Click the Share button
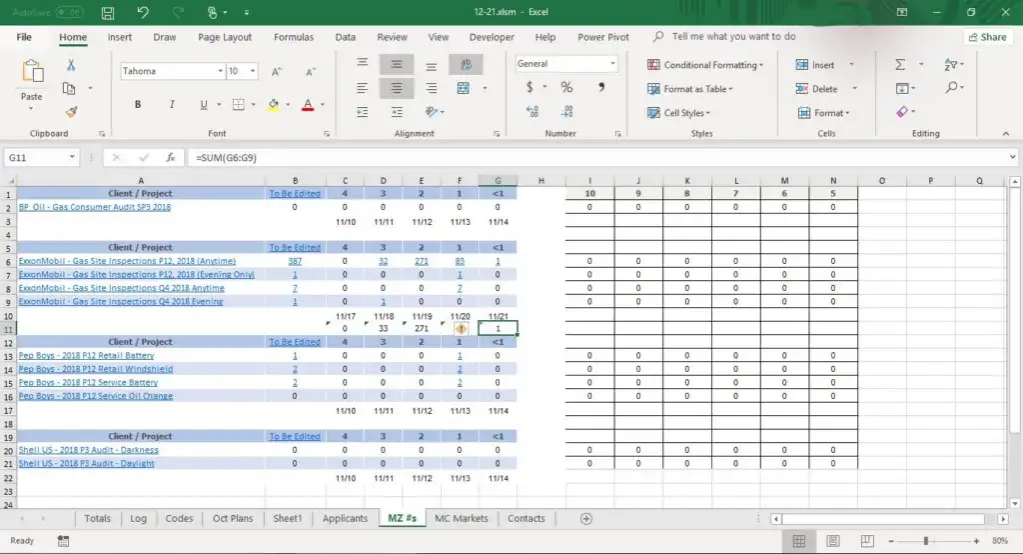 (x=987, y=37)
